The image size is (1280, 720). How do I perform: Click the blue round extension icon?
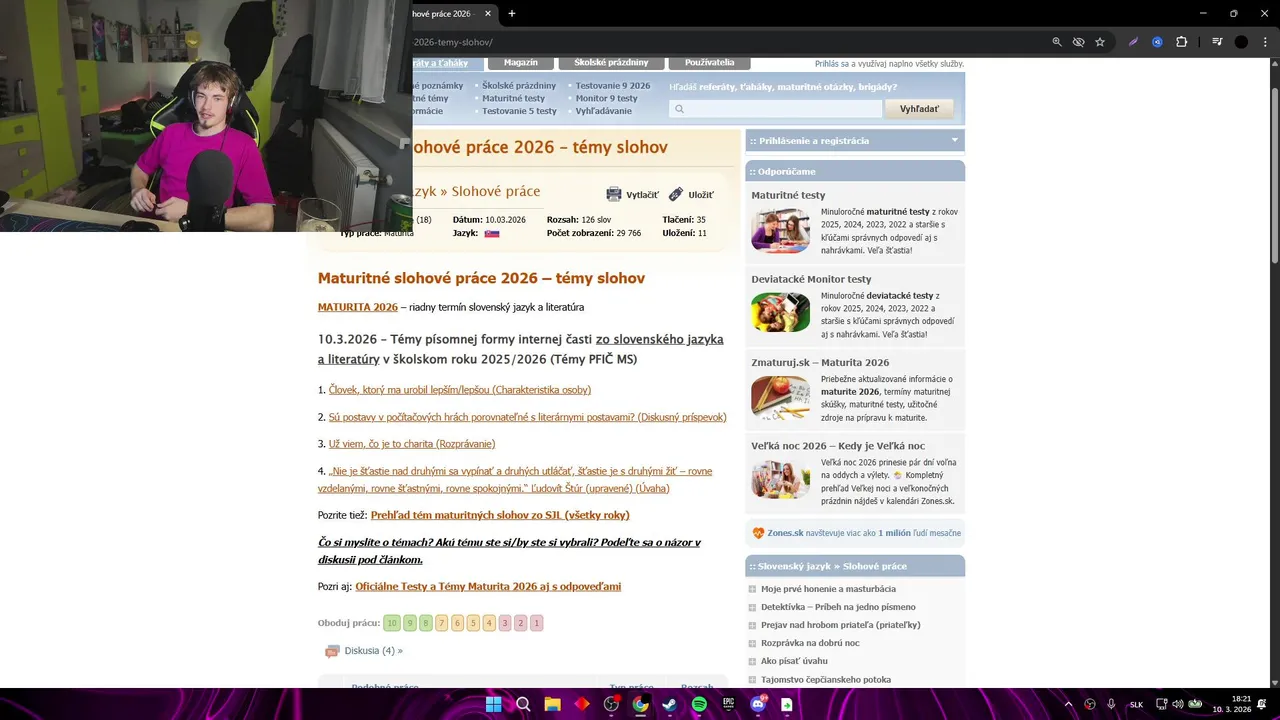(1157, 42)
